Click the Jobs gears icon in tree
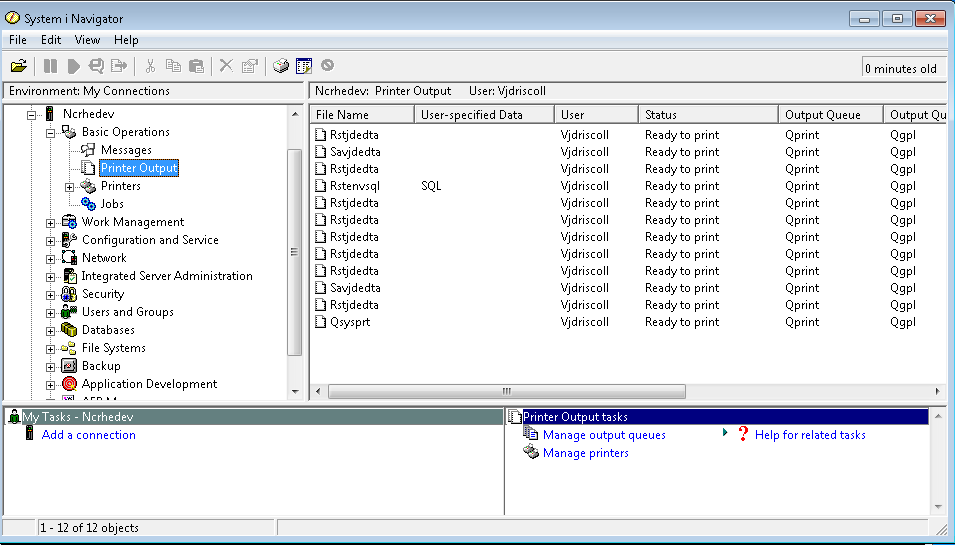The height and width of the screenshot is (545, 955). pyautogui.click(x=88, y=204)
